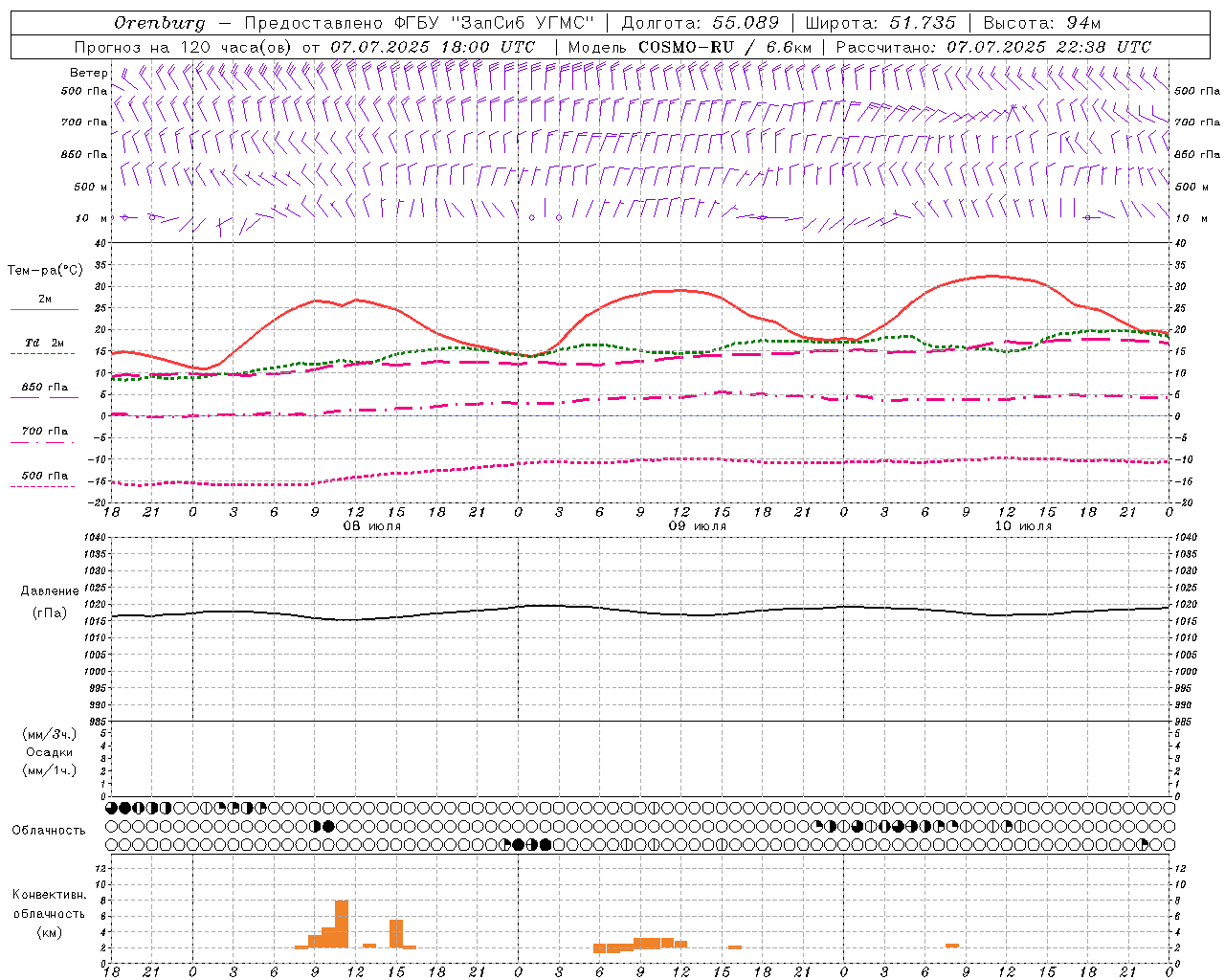Click the "Давление" pressure panel label

50,591
